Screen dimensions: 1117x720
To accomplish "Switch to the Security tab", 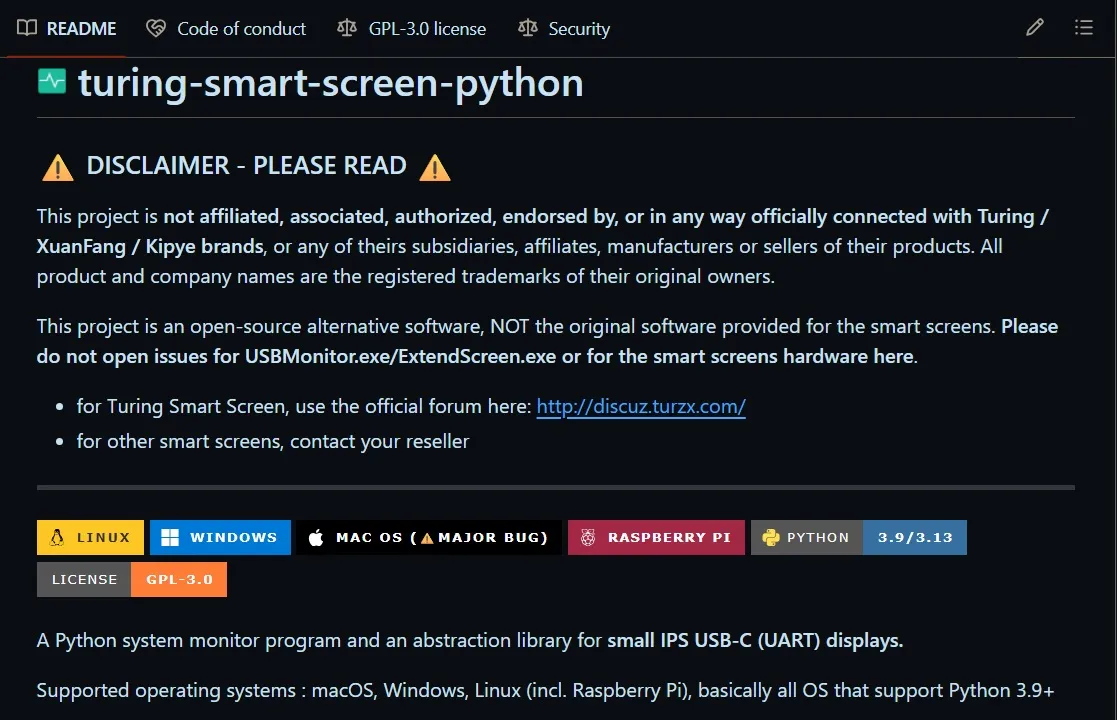I will [564, 28].
